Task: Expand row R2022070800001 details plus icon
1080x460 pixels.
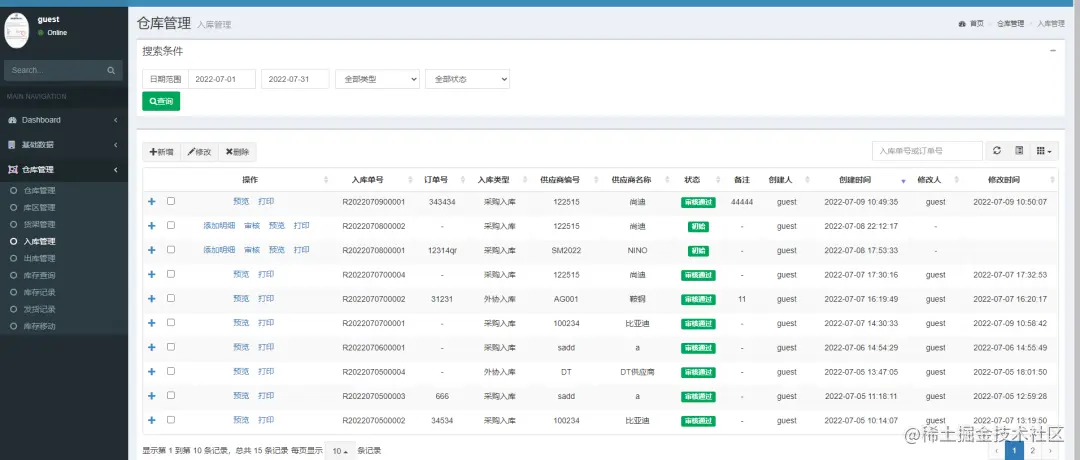Action: point(152,250)
